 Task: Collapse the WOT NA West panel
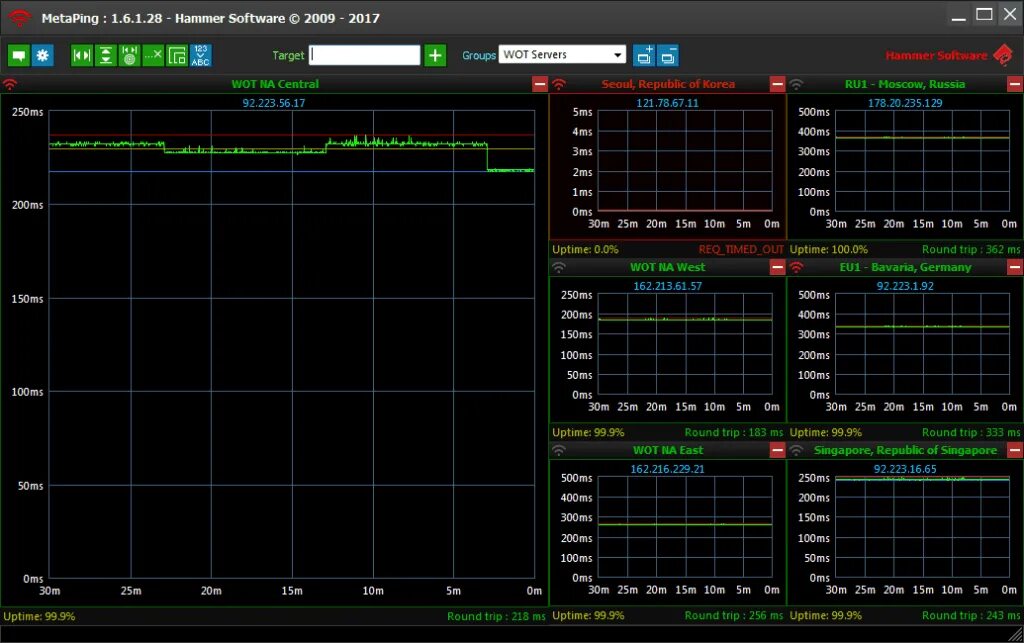(x=777, y=267)
